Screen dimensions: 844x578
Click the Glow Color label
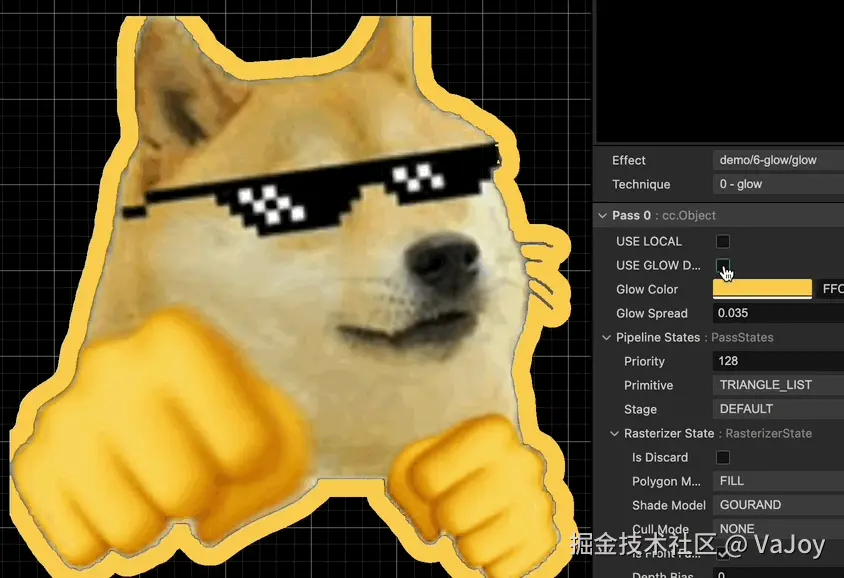coord(647,290)
